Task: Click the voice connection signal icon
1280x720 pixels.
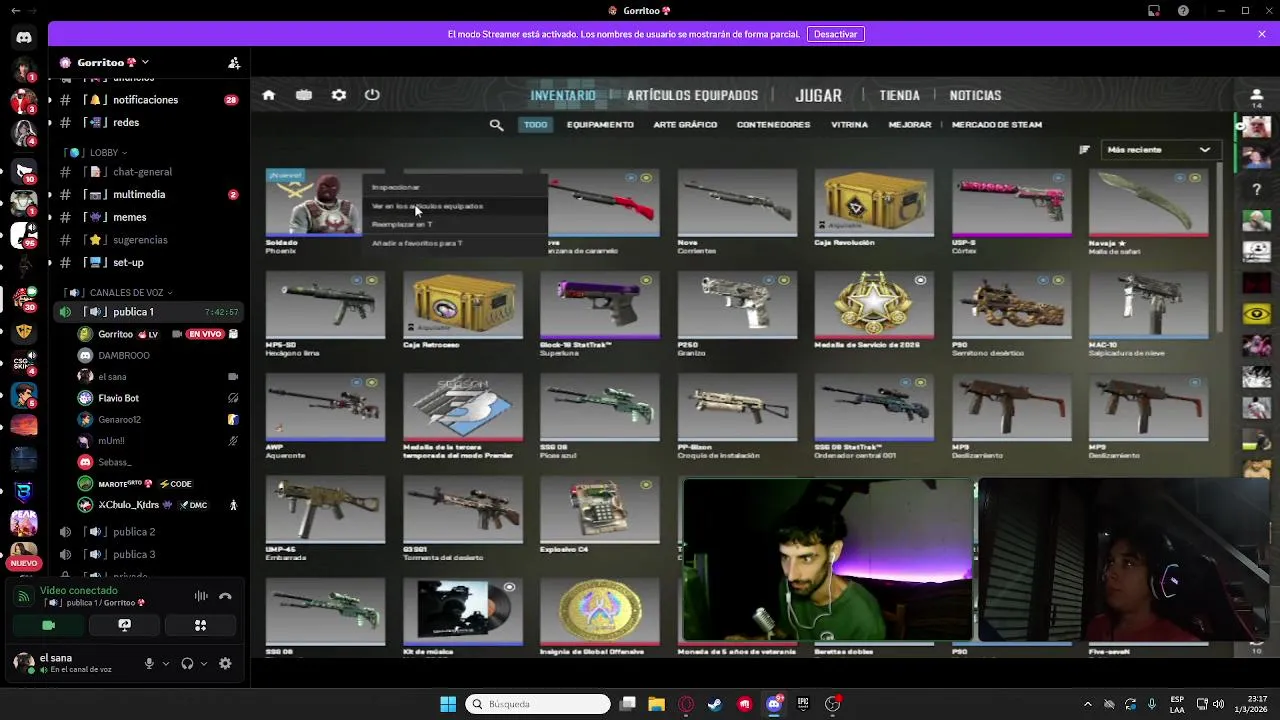Action: click(x=23, y=596)
